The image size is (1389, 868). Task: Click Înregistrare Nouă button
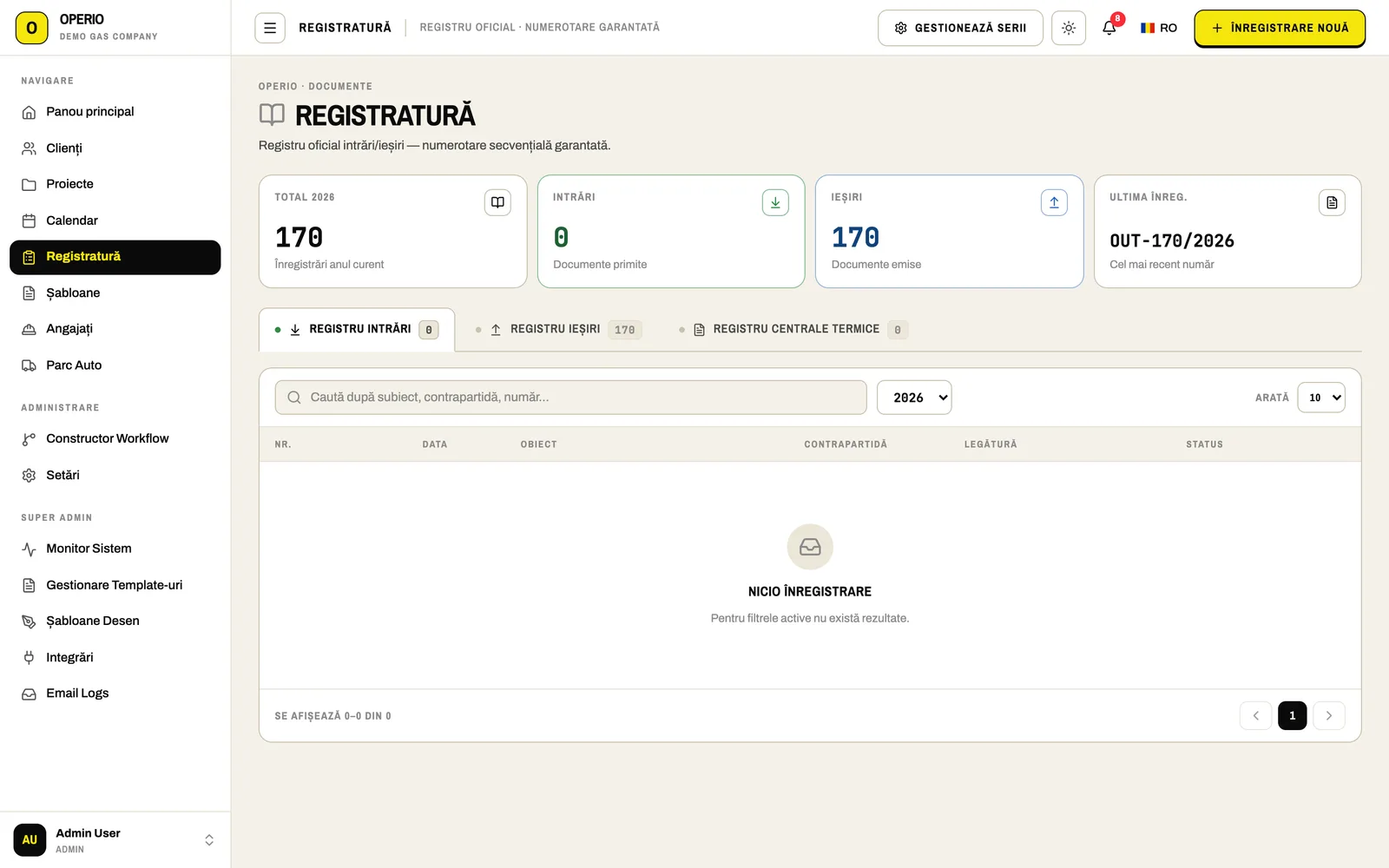pyautogui.click(x=1280, y=28)
